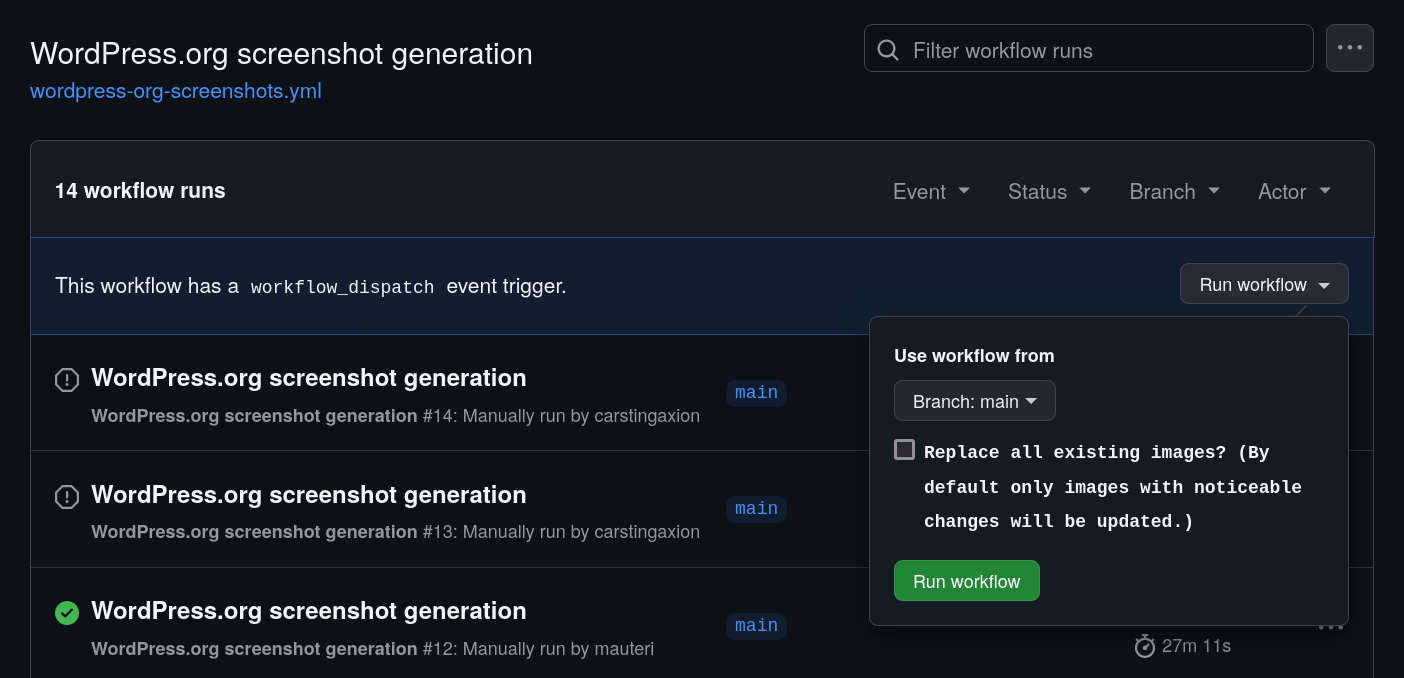Screen dimensions: 1404x678
Task: Open the three-dots options menu beside filter
Action: (1350, 48)
